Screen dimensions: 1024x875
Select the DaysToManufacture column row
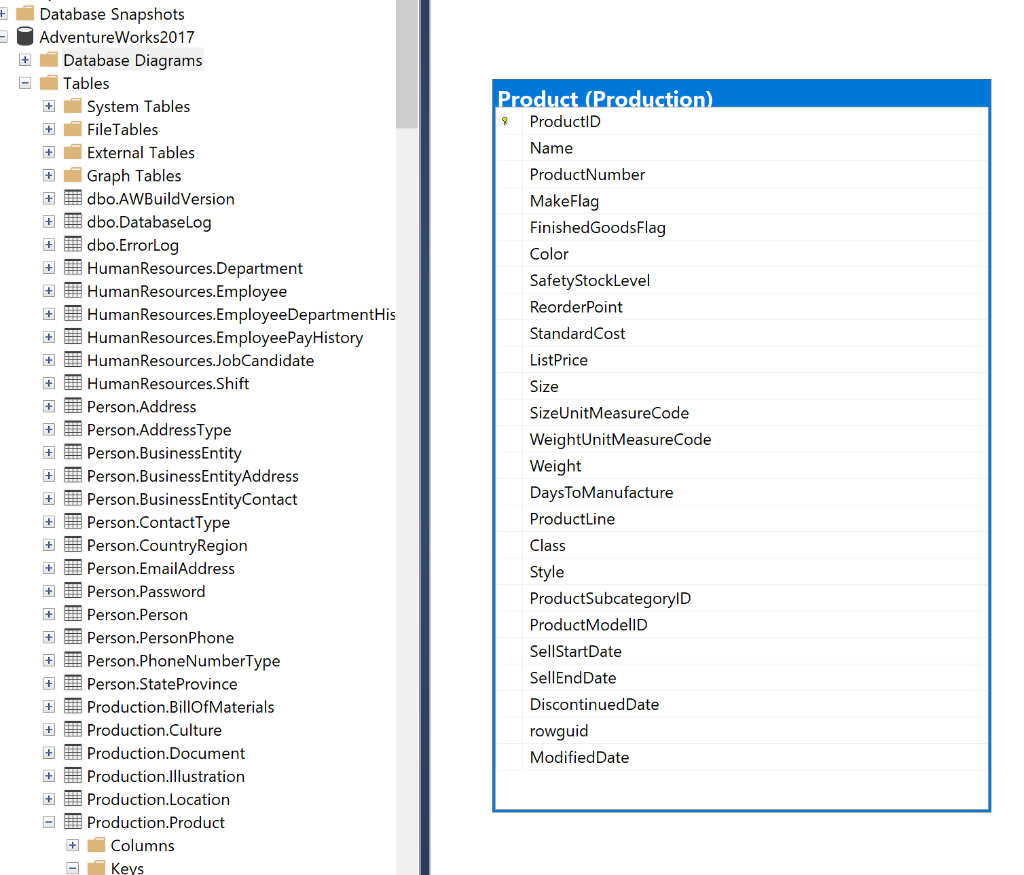741,492
